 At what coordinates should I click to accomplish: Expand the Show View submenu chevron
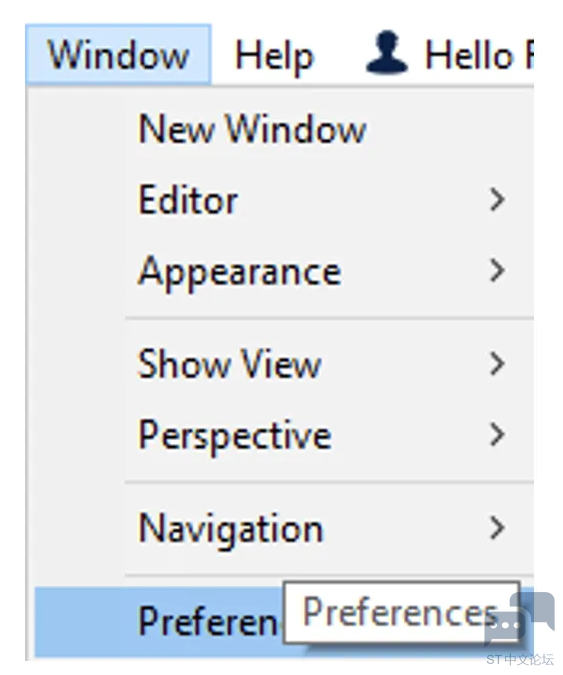[497, 364]
